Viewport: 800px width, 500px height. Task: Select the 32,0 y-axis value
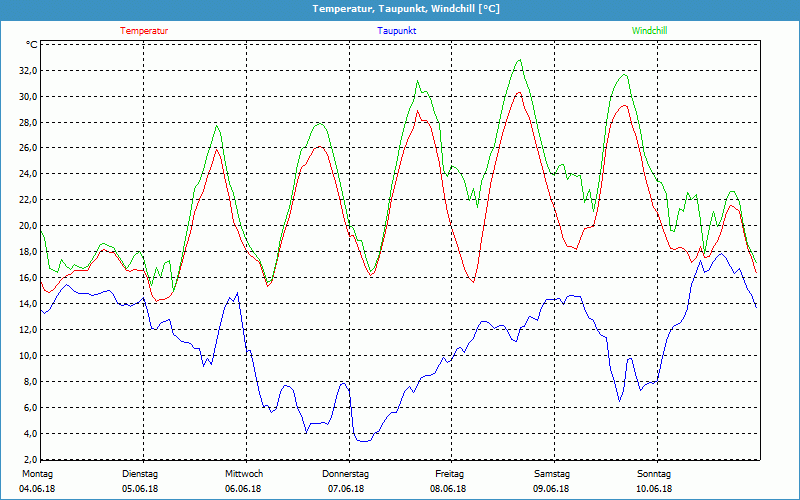[28, 71]
